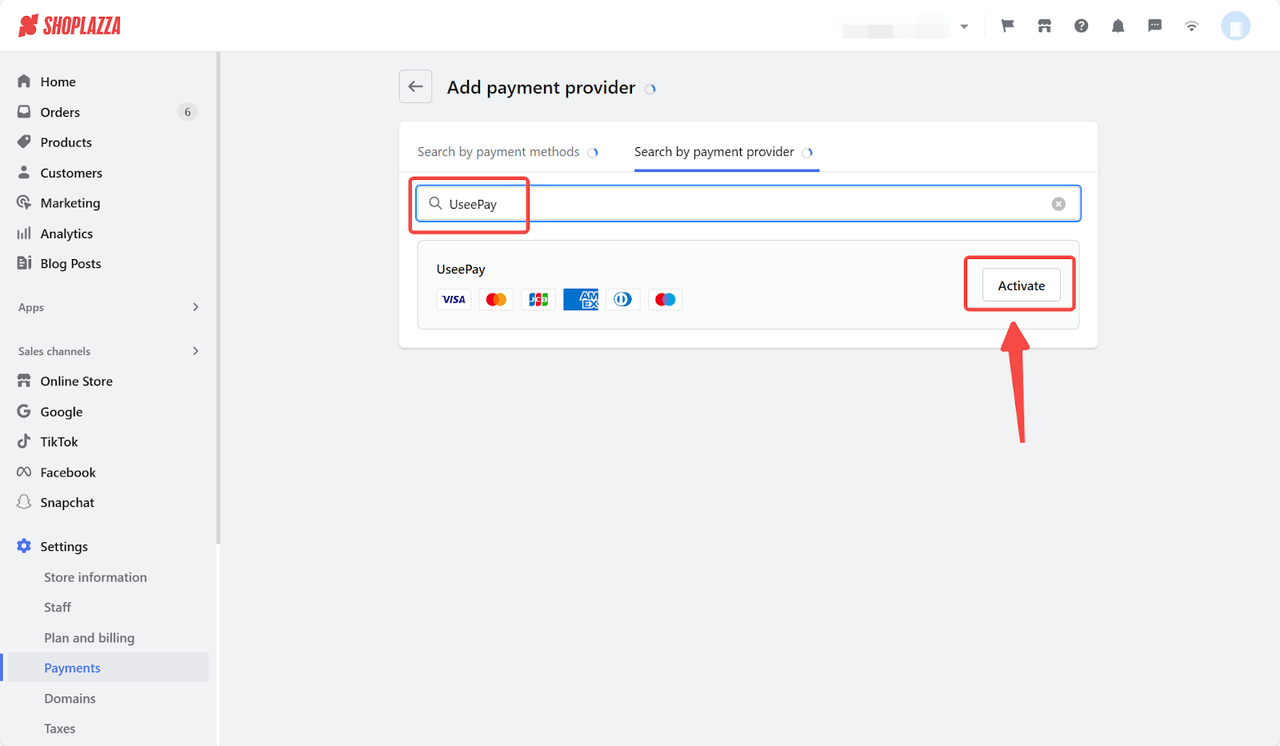The image size is (1280, 746).
Task: Switch to Search by payment methods tab
Action: pos(498,152)
